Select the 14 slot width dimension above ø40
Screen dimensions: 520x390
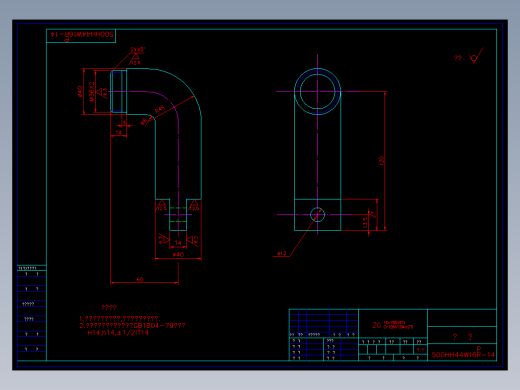pos(178,243)
